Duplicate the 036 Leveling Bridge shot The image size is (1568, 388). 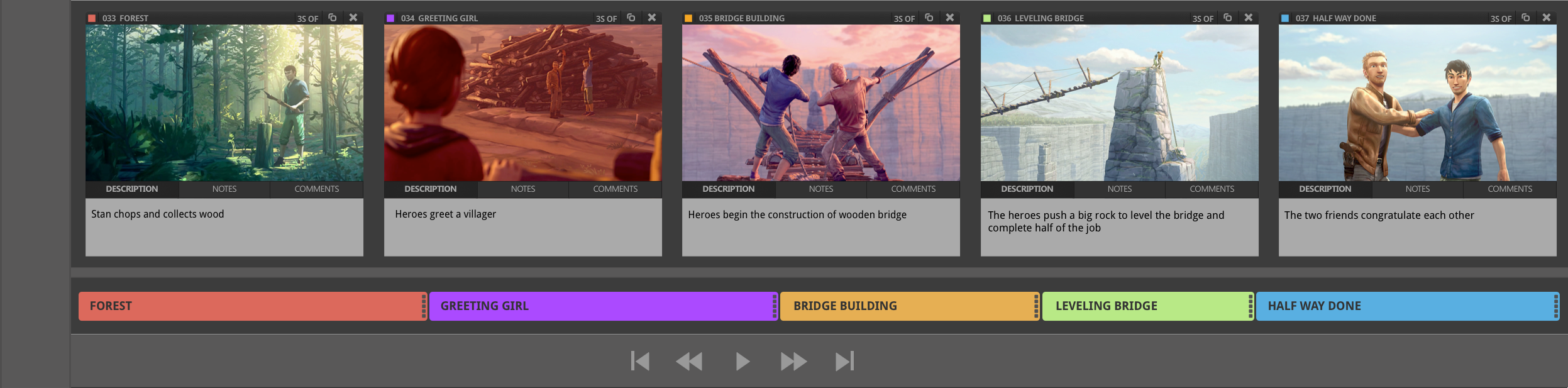(1228, 18)
